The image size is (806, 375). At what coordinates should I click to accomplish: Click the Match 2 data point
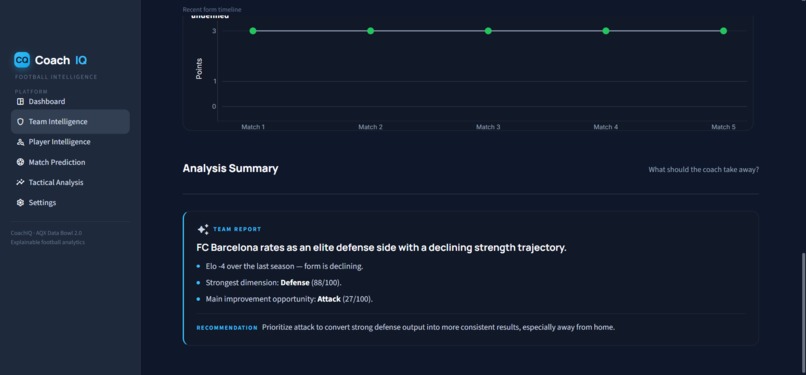tap(371, 31)
